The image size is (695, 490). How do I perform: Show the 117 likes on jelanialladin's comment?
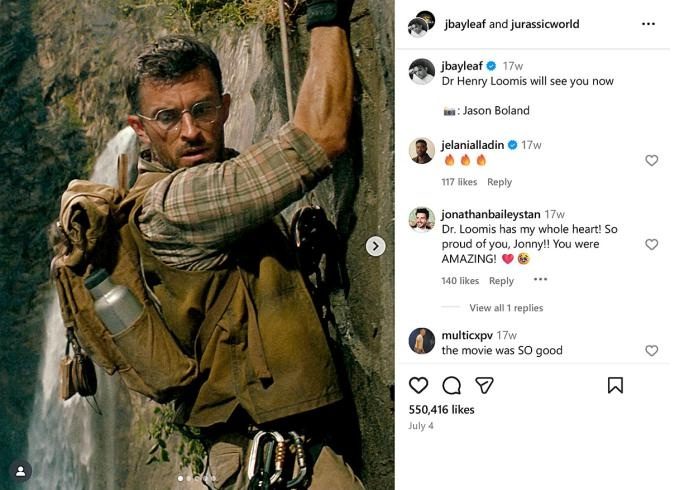click(x=459, y=182)
